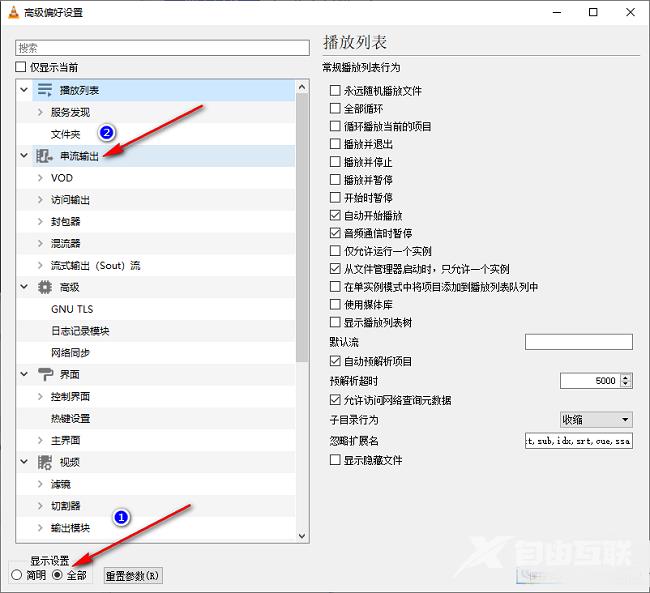
Task: Expand the 切割器 tree node
Action: (x=40, y=506)
